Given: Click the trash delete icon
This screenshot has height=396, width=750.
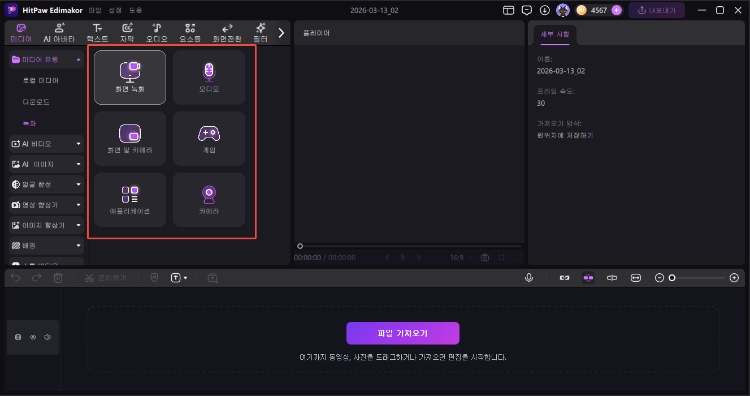Looking at the screenshot, I should (58, 278).
